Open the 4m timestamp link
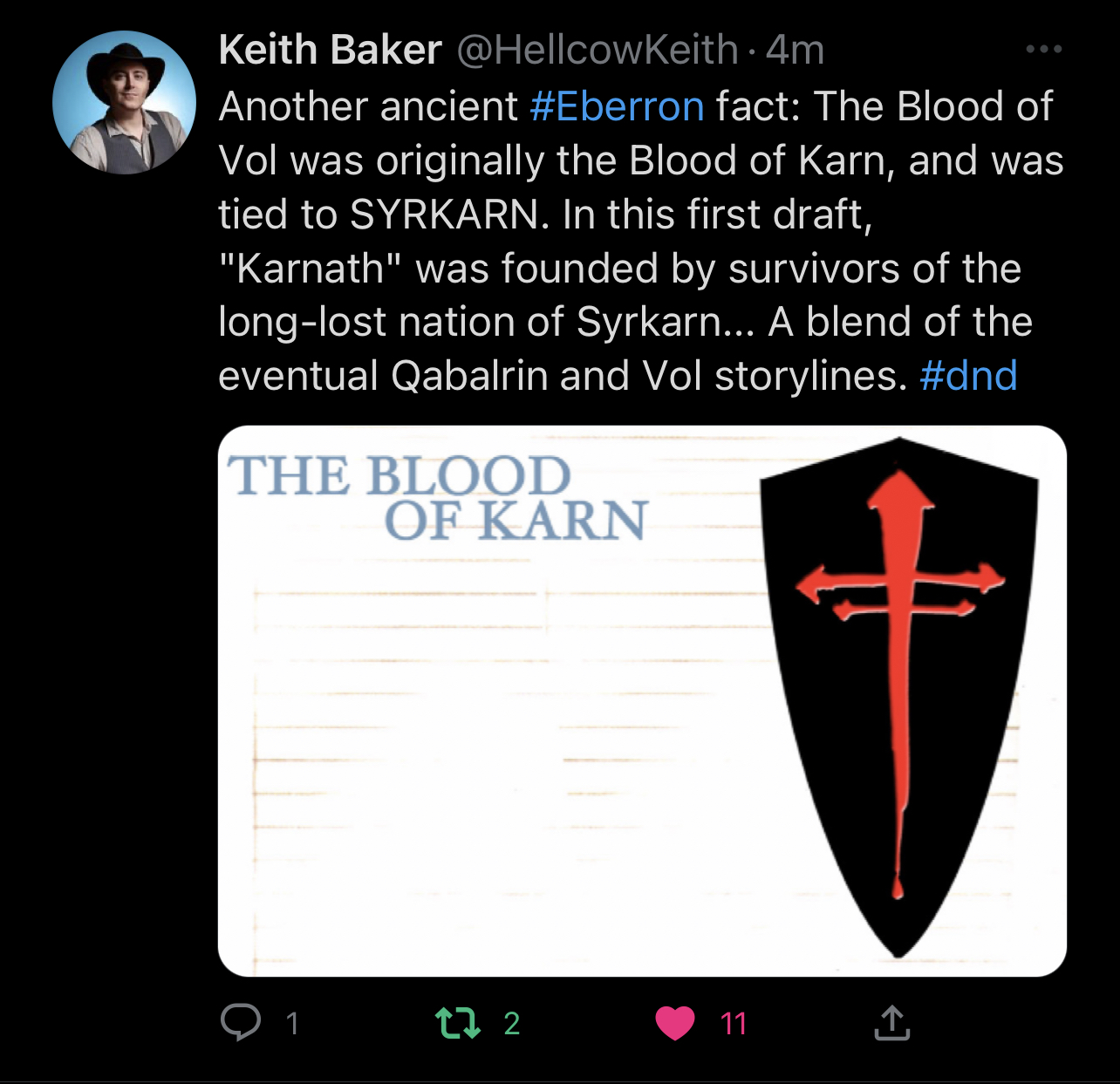 pyautogui.click(x=796, y=50)
